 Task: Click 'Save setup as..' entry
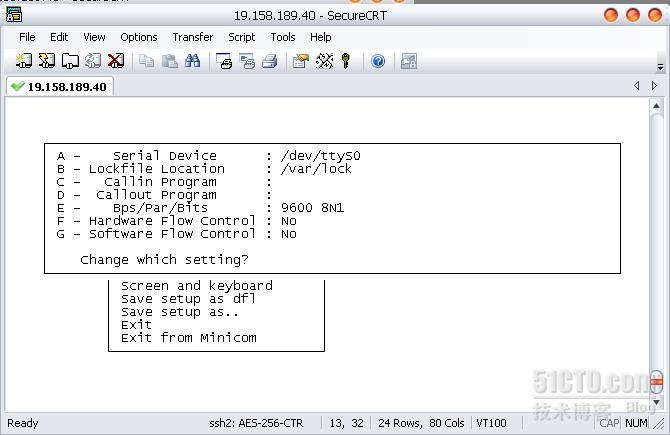pyautogui.click(x=180, y=312)
